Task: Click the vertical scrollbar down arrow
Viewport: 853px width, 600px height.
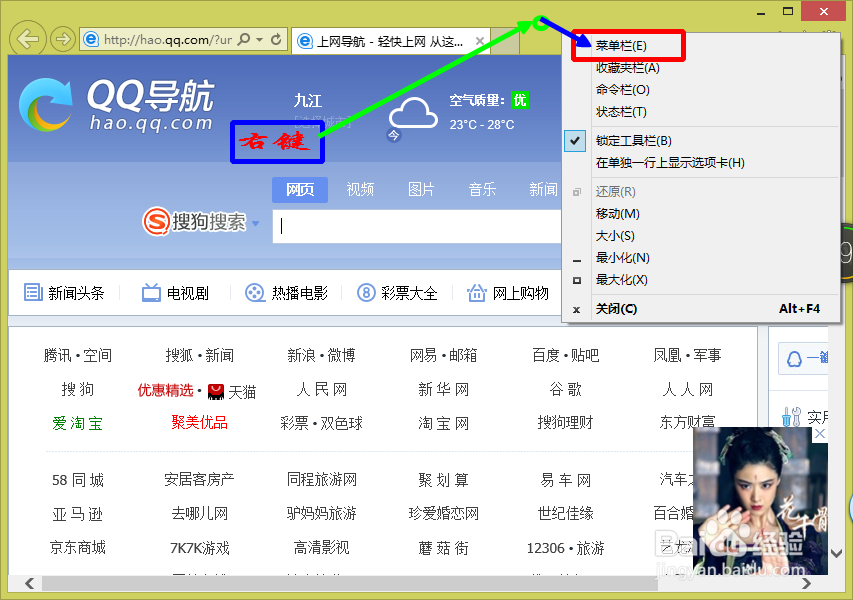Action: tap(837, 554)
